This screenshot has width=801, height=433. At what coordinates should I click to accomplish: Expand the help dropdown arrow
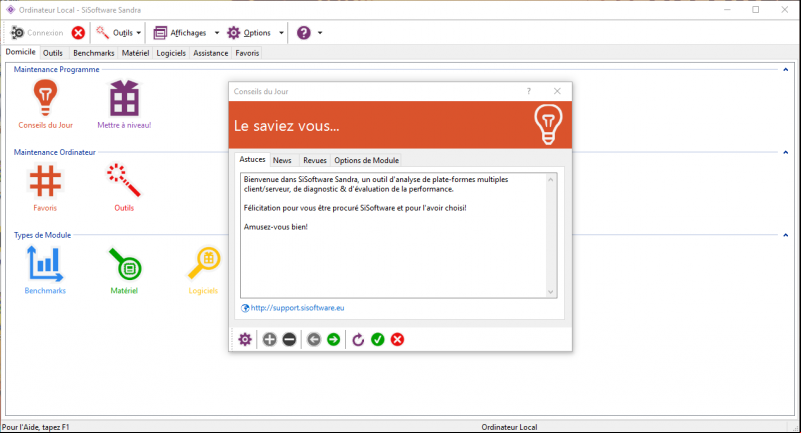(320, 33)
